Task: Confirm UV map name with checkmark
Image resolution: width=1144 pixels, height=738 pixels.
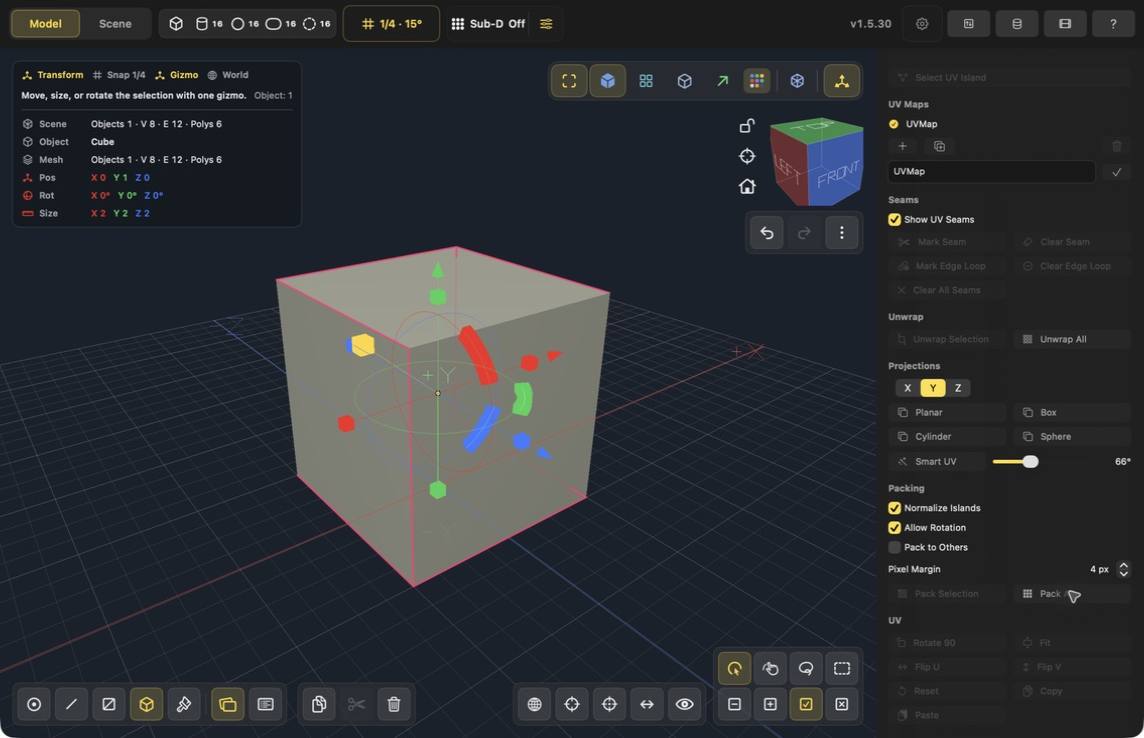Action: point(1116,172)
